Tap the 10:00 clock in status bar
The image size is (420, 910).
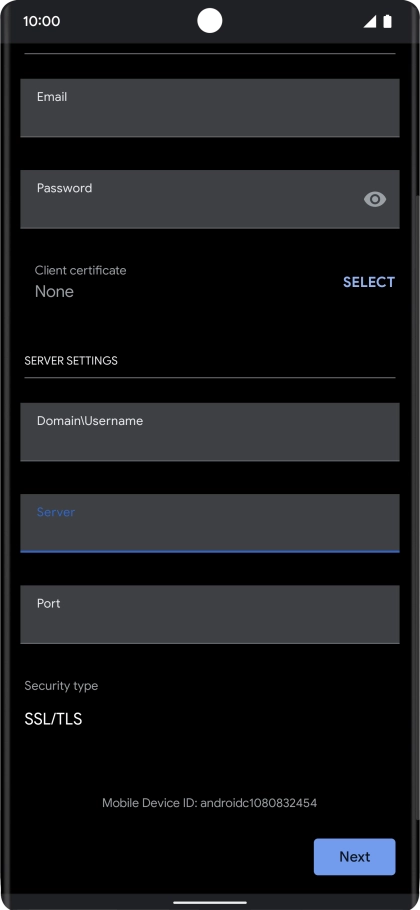tap(42, 21)
